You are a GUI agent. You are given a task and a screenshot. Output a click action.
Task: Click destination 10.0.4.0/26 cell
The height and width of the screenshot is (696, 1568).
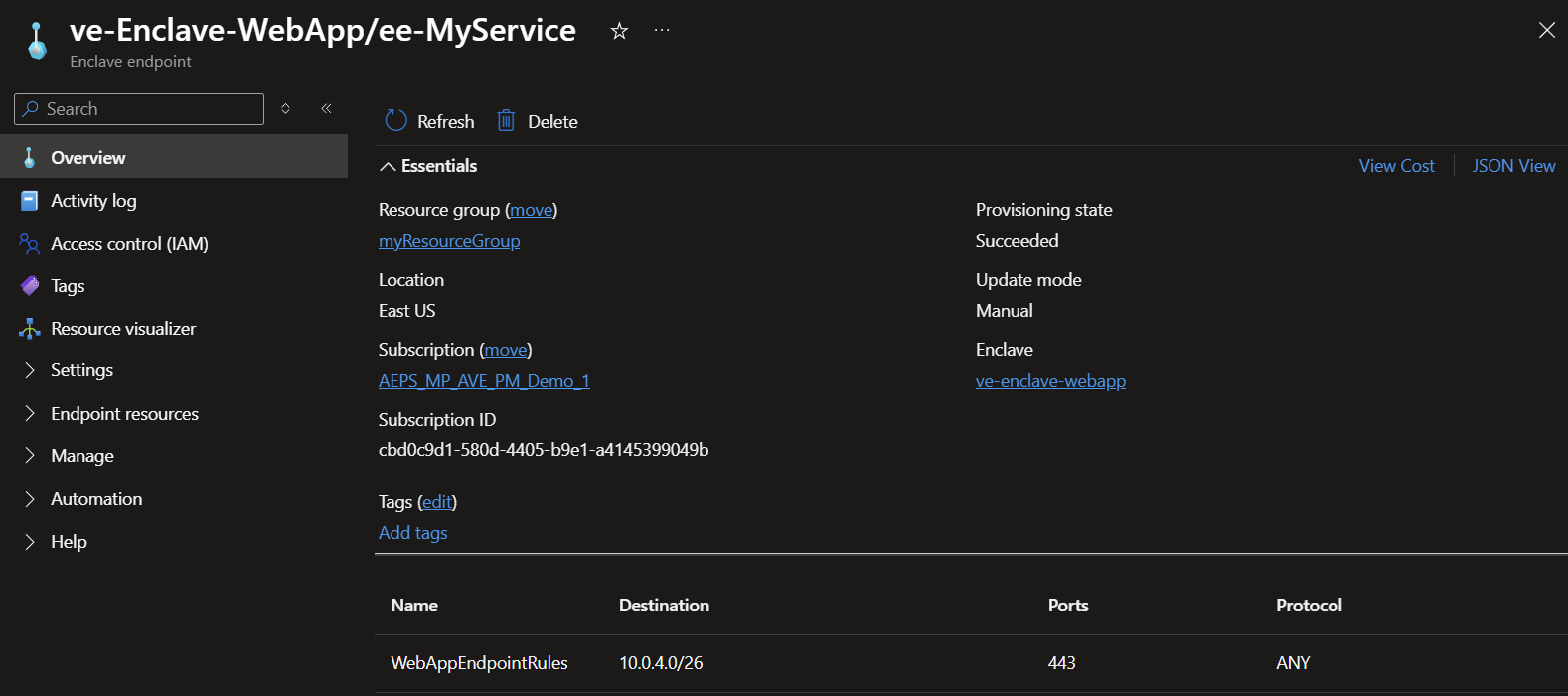661,663
